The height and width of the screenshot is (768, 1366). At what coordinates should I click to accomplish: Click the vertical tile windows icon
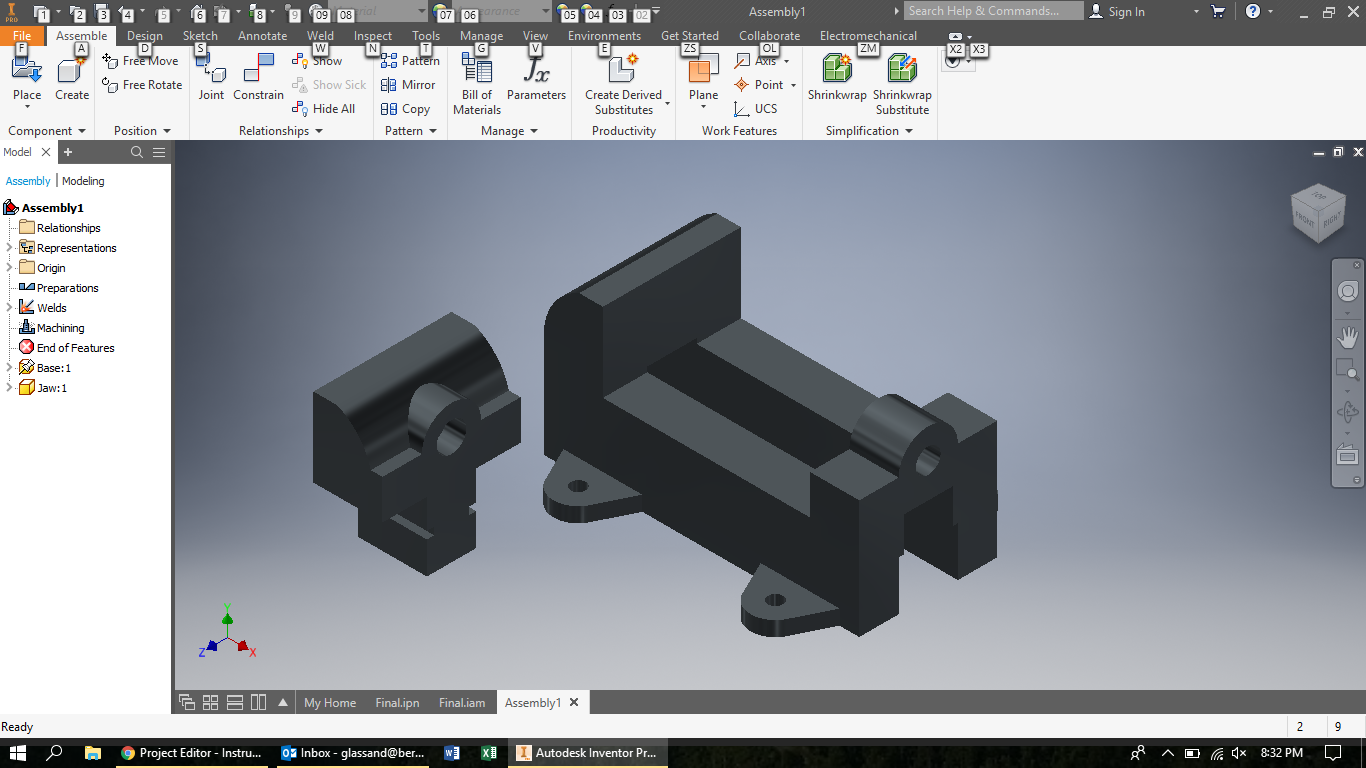coord(258,702)
